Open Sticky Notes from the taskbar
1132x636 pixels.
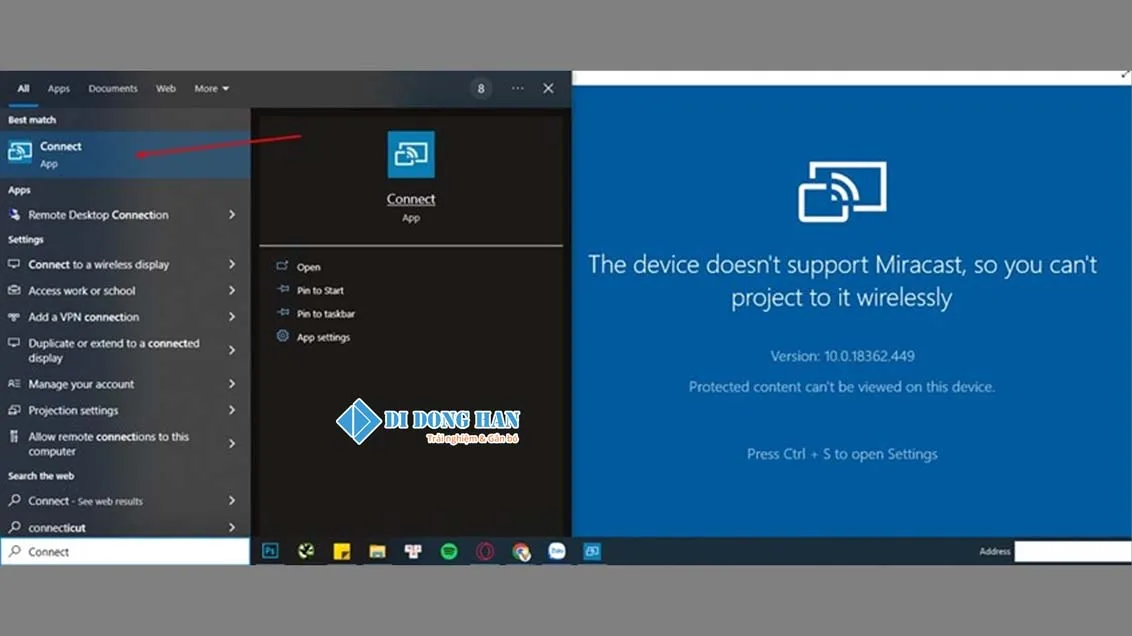point(342,550)
